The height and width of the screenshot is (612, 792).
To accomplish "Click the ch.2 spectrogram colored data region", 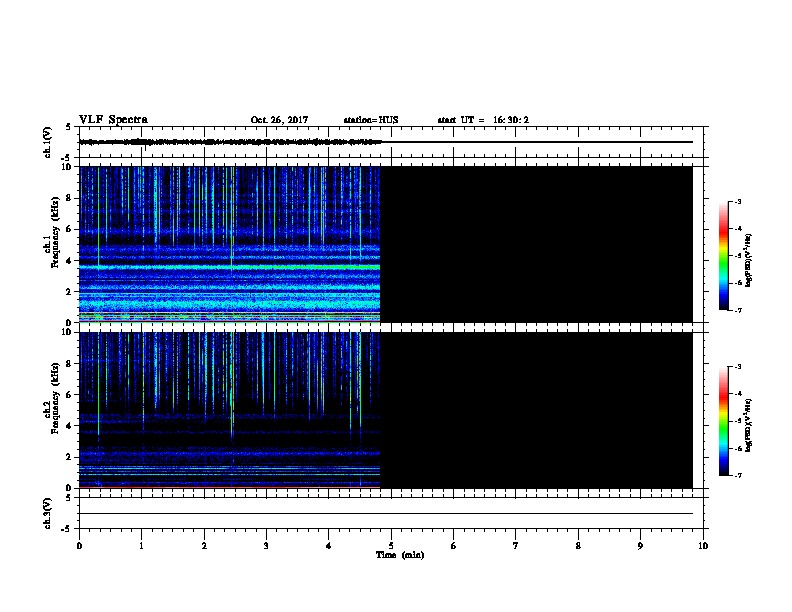I will coord(229,410).
